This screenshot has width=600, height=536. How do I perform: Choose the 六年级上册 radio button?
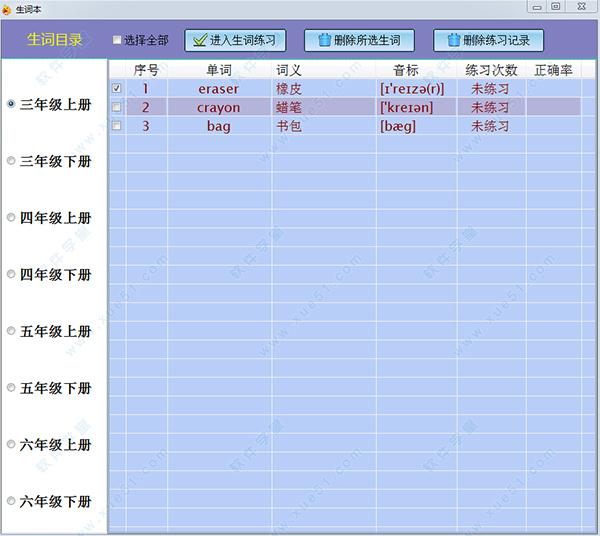pos(11,444)
